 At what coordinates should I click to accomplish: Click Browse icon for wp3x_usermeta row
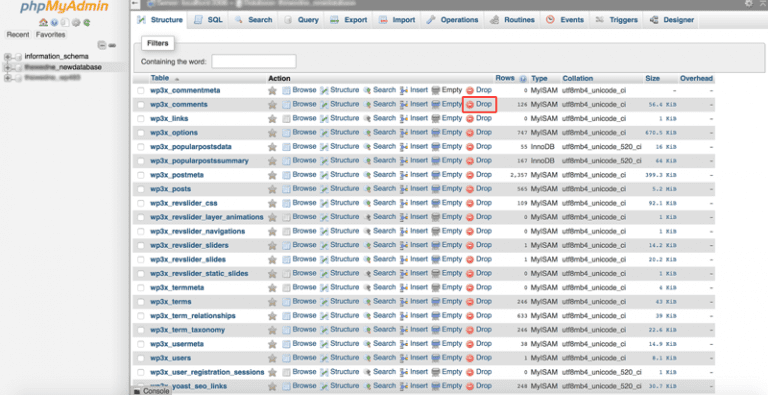(287, 344)
